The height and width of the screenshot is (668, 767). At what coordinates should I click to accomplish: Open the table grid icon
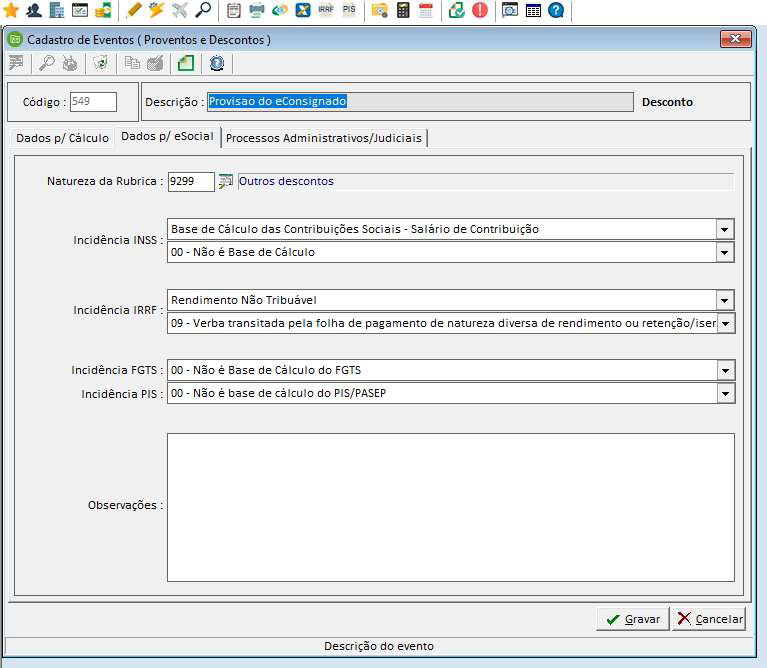533,10
